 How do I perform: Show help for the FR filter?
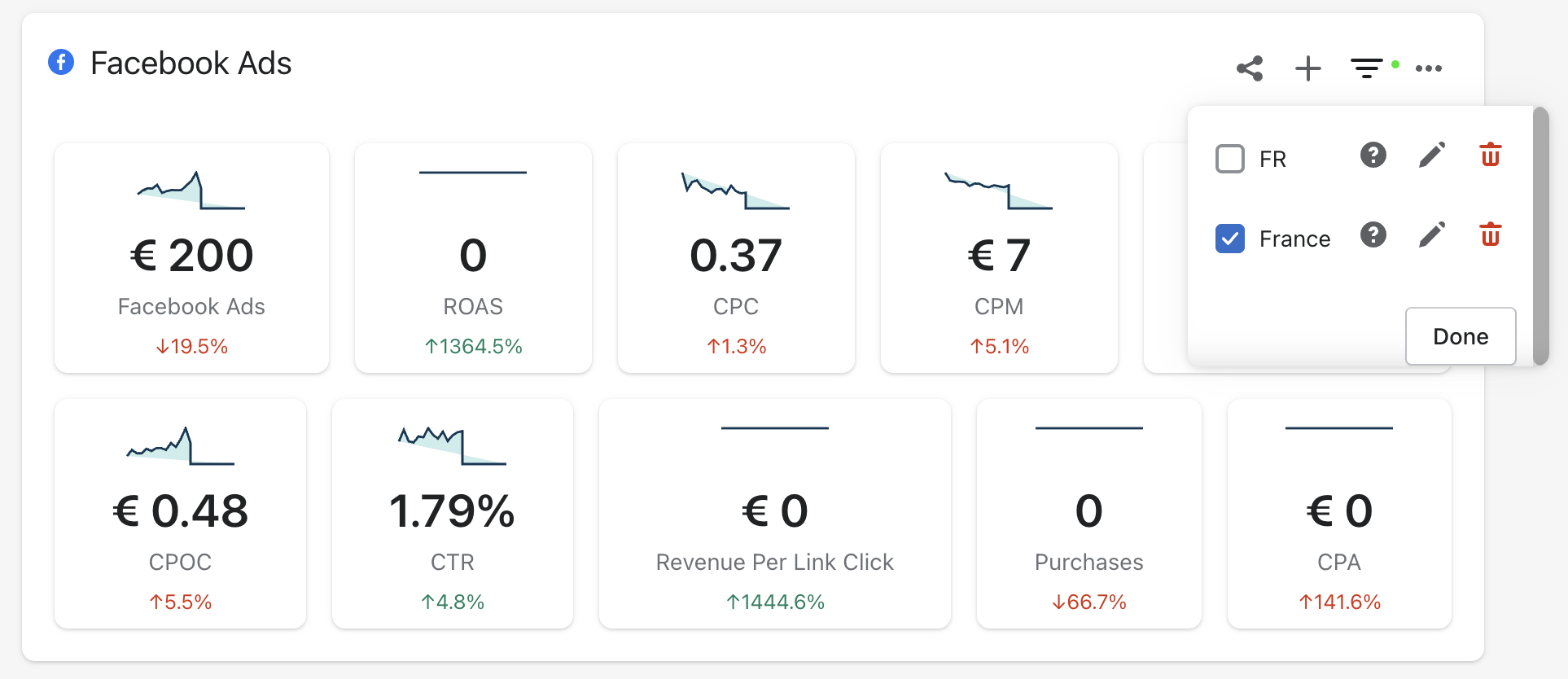pos(1373,155)
